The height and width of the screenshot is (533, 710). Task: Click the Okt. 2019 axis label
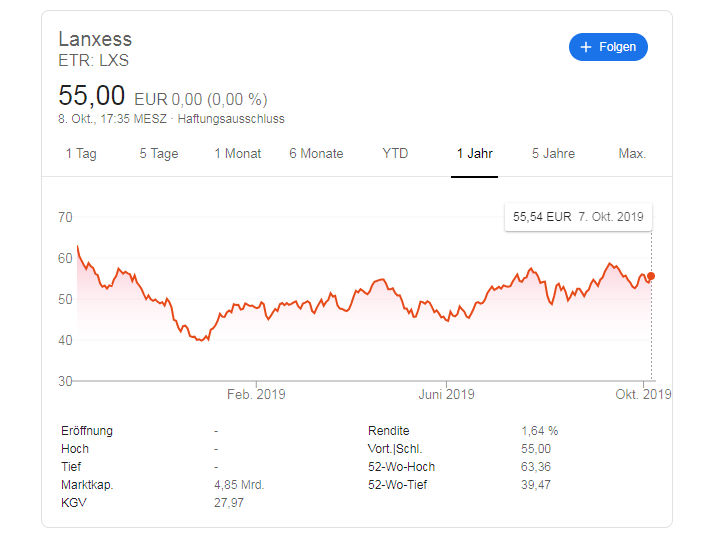643,394
